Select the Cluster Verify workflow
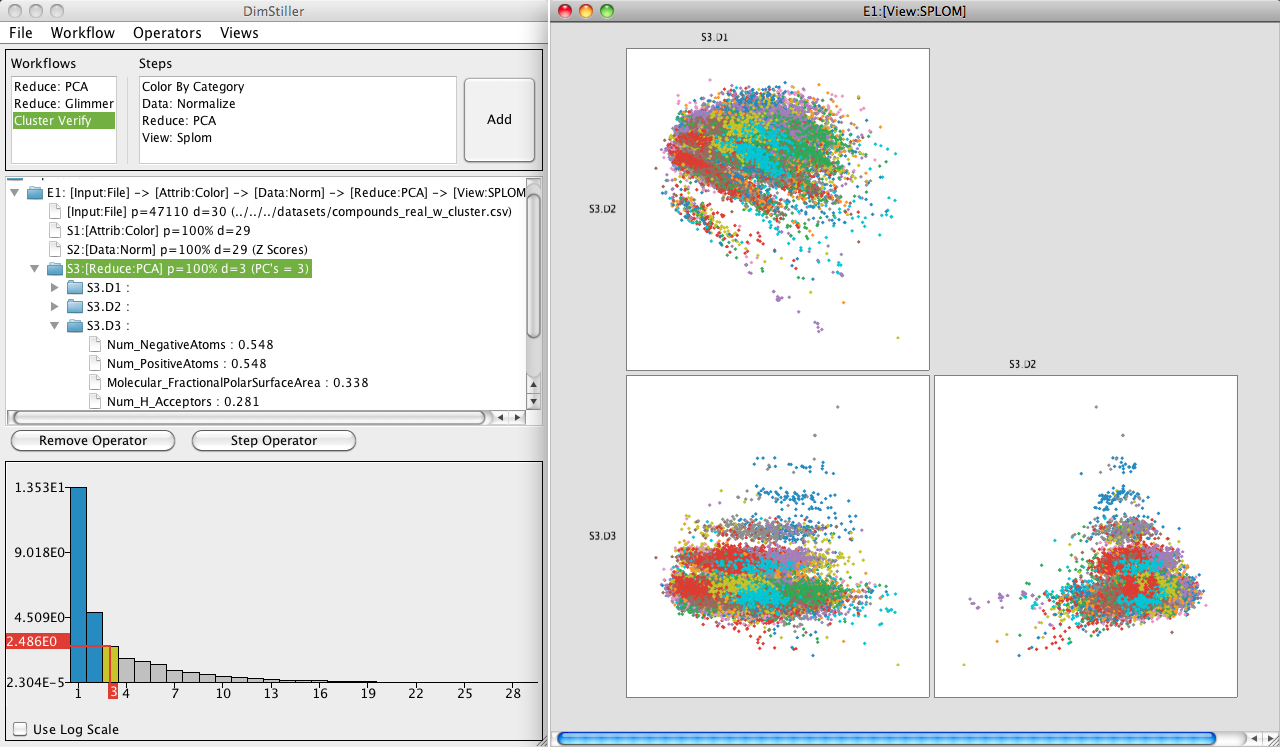 pos(63,121)
